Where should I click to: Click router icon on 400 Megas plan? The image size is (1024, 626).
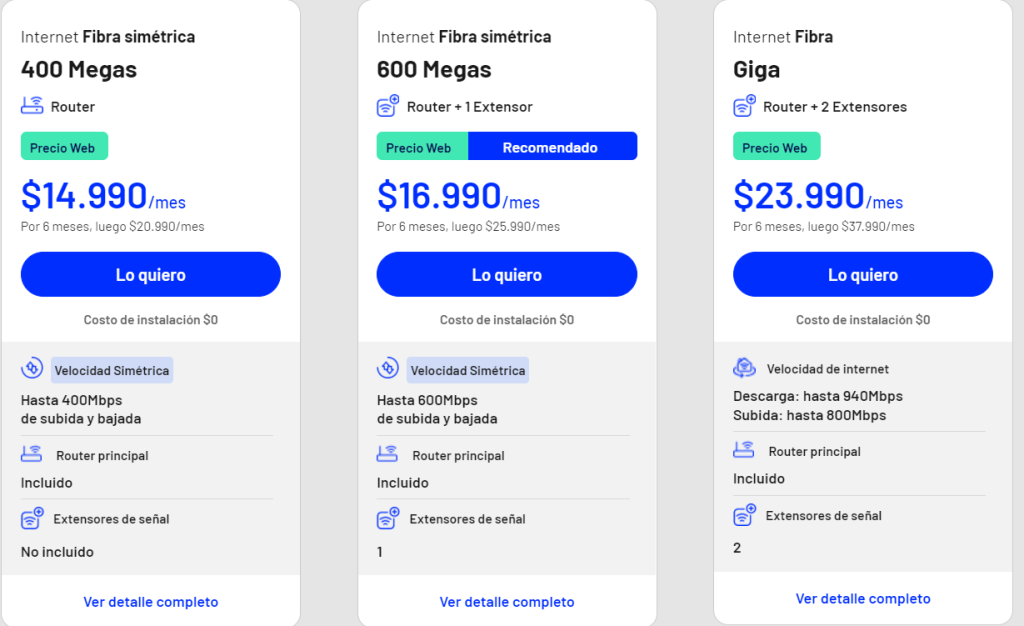click(x=32, y=105)
